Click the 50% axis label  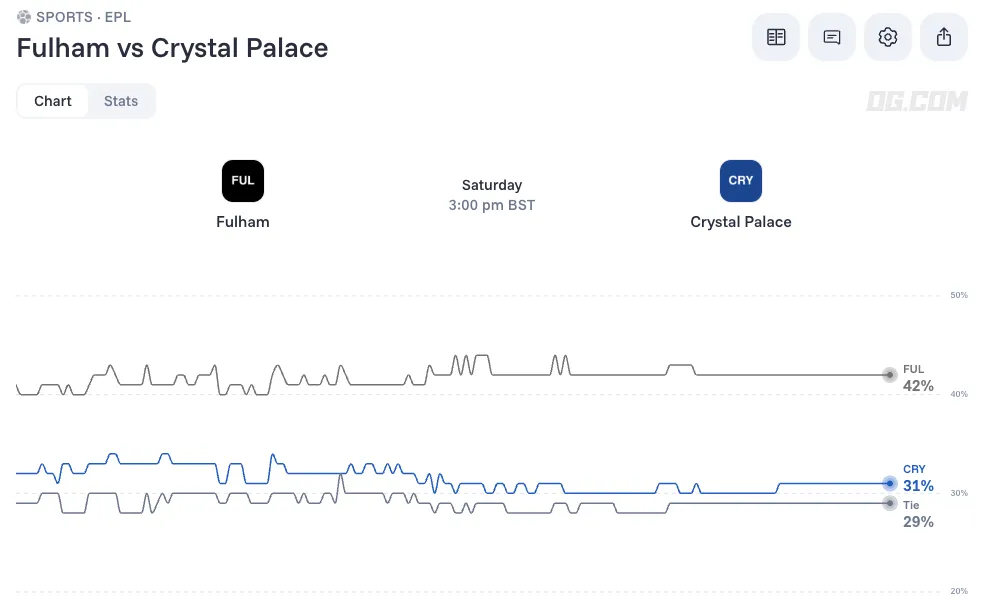(959, 295)
